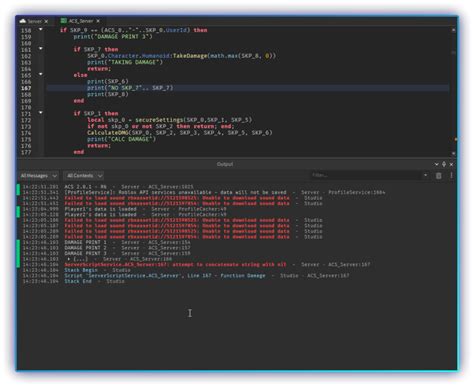474x387 pixels.
Task: Switch to the ACS_Server script tab
Action: point(80,21)
